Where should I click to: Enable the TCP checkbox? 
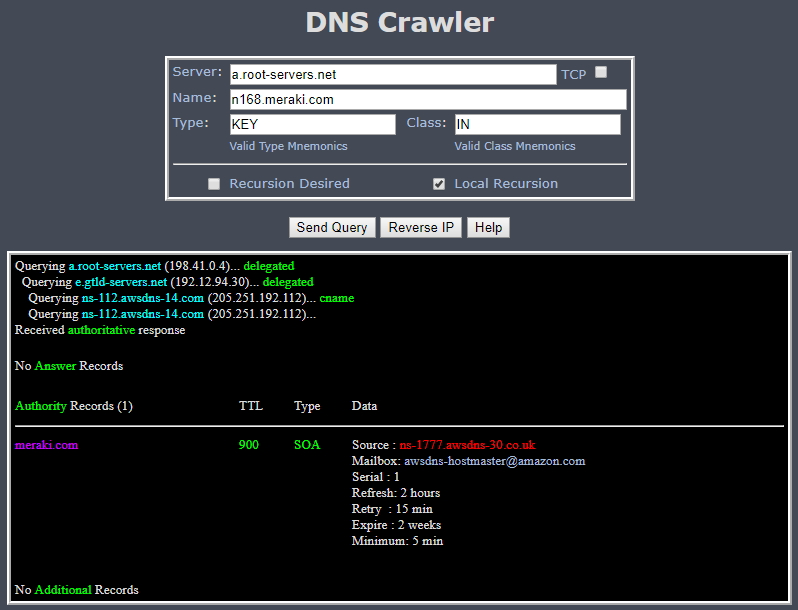[x=601, y=72]
